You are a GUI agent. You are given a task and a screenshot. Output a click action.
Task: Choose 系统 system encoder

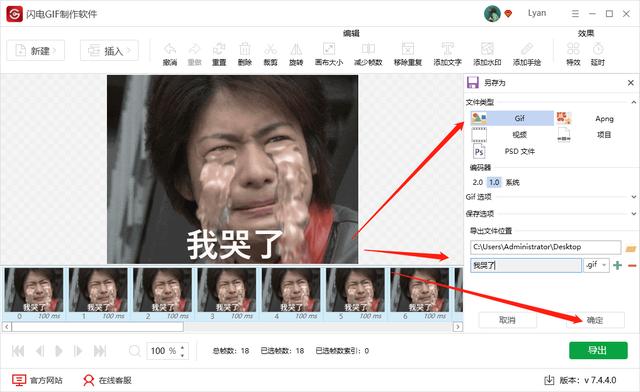point(513,183)
